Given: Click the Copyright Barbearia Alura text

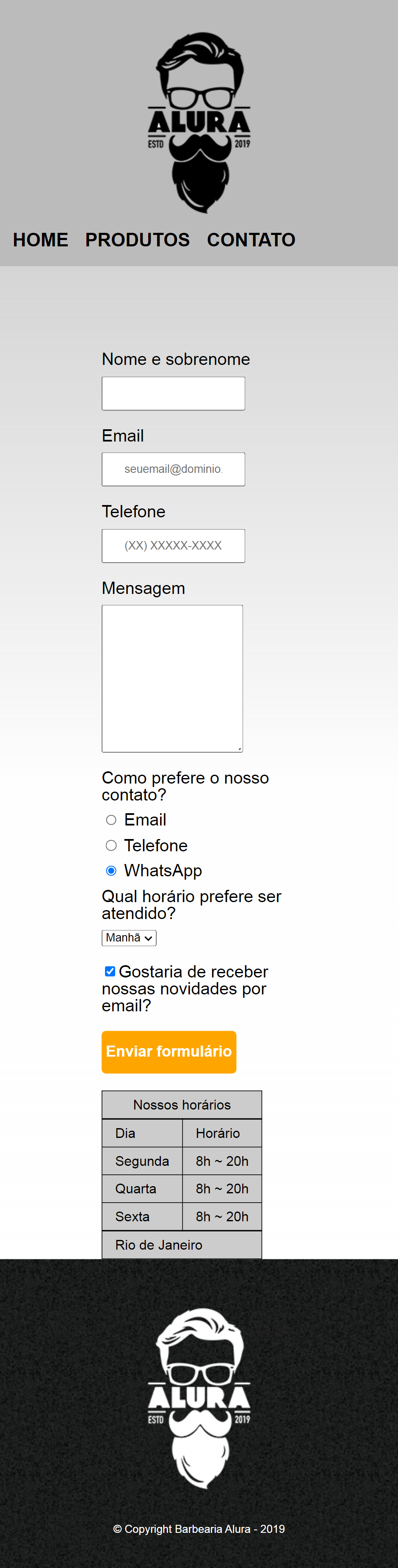Looking at the screenshot, I should tap(199, 1529).
